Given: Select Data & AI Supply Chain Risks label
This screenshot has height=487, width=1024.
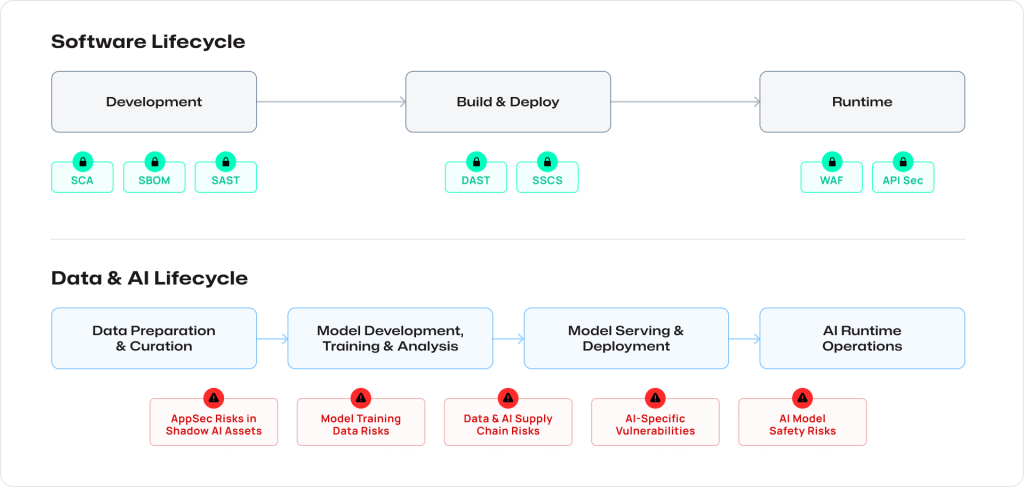Looking at the screenshot, I should (508, 425).
